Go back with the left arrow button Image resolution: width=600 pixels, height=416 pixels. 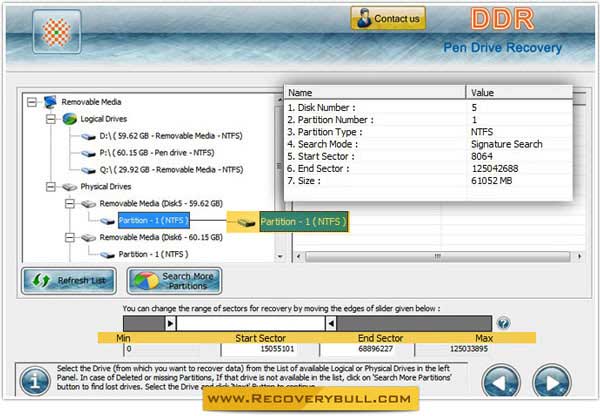502,383
